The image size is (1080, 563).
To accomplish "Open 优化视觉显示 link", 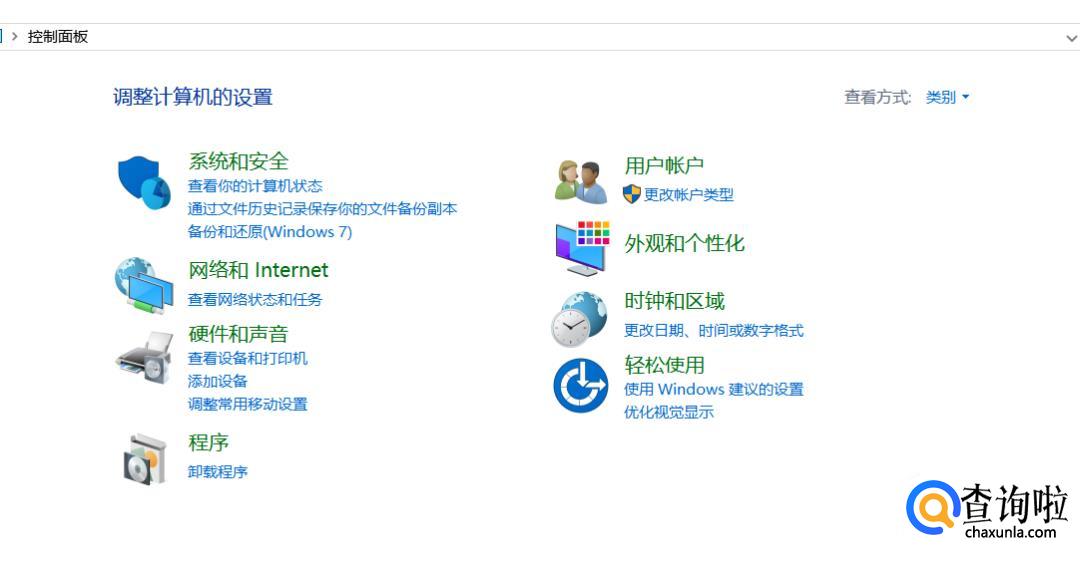I will coord(669,412).
